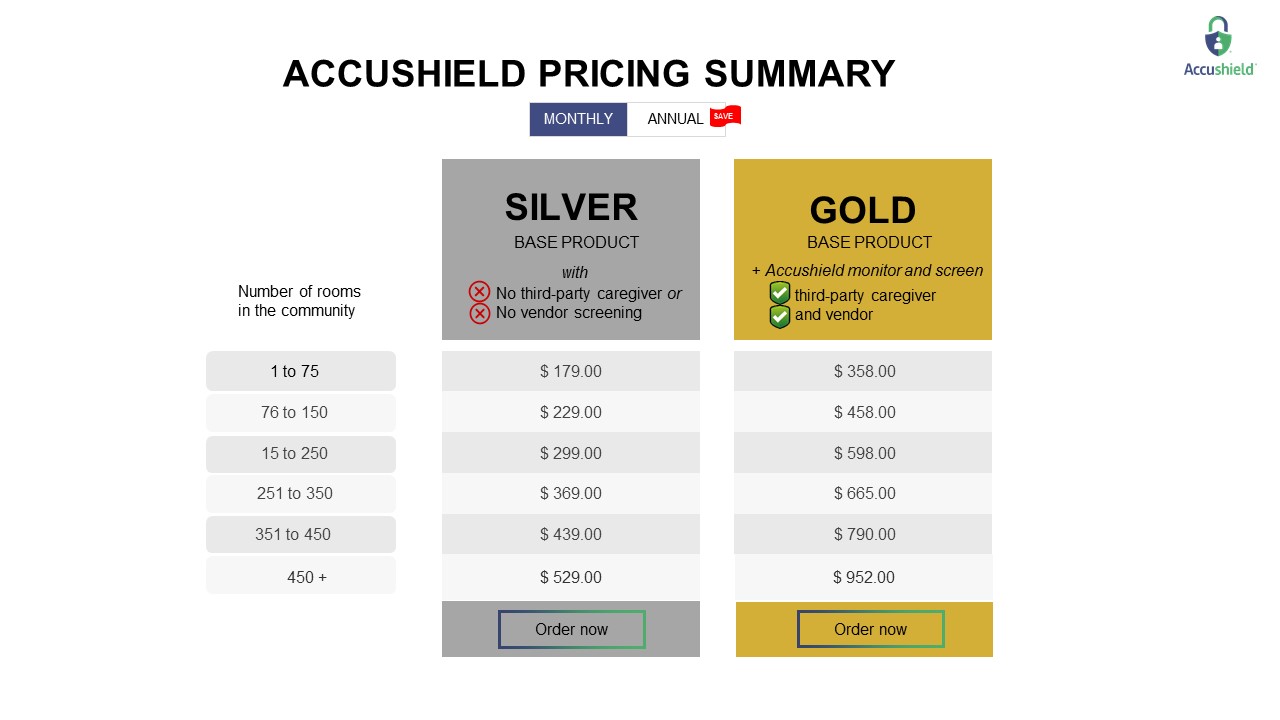Click the red SAVE flag icon
Viewport: 1280px width, 720px height.
tap(725, 116)
